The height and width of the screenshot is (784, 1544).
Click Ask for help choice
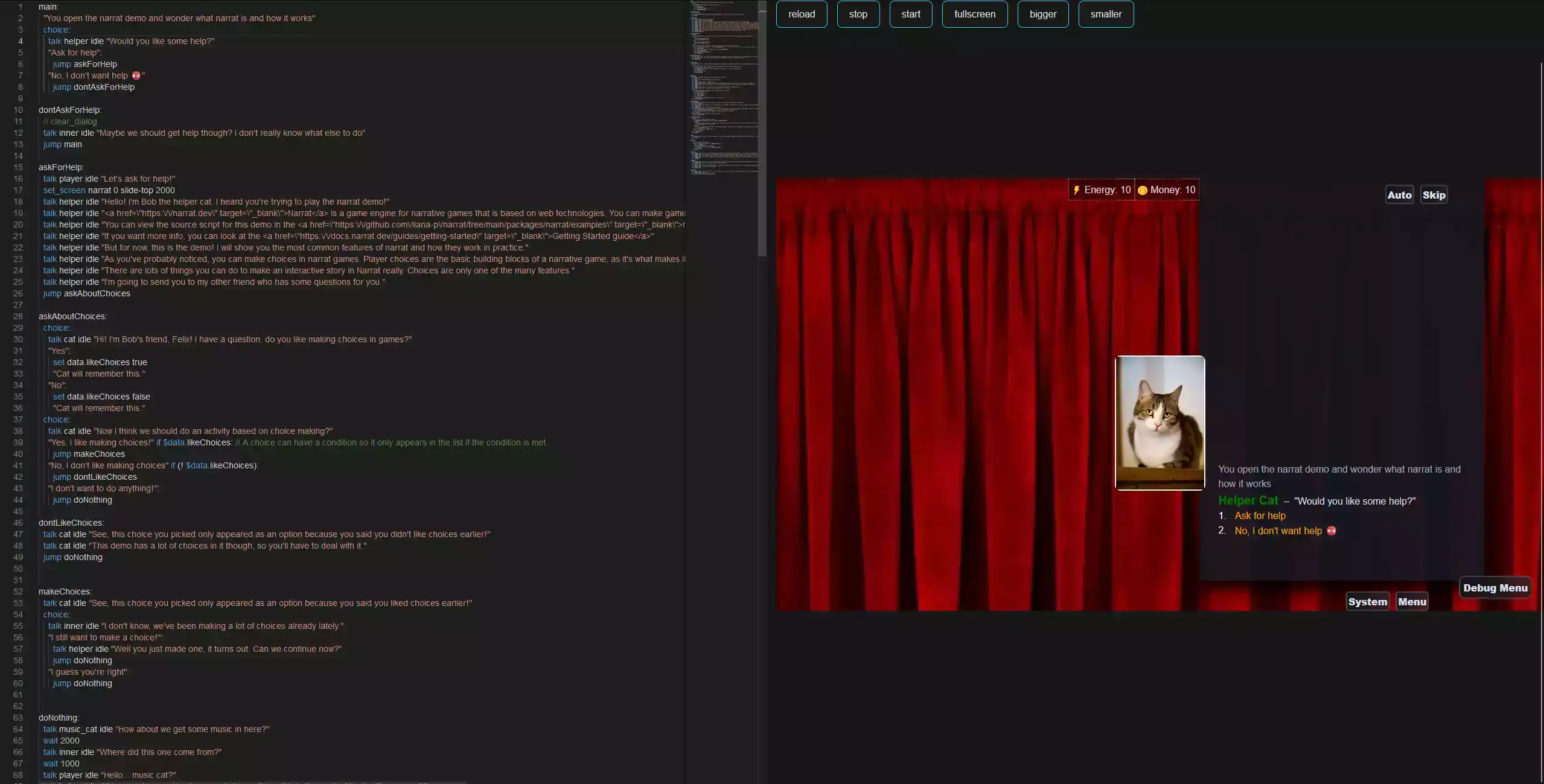(x=1259, y=516)
